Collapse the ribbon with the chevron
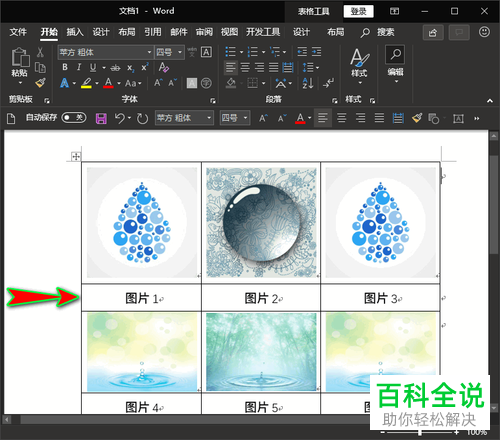This screenshot has height=440, width=500. [x=490, y=101]
